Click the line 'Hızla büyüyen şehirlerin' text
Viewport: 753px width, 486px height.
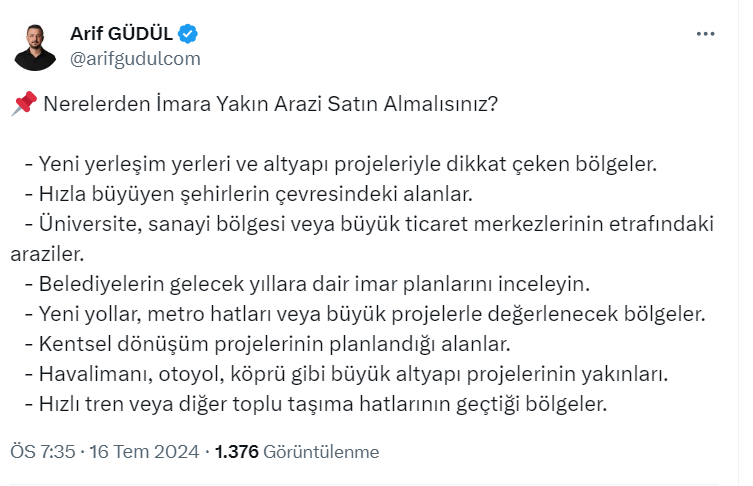(248, 191)
